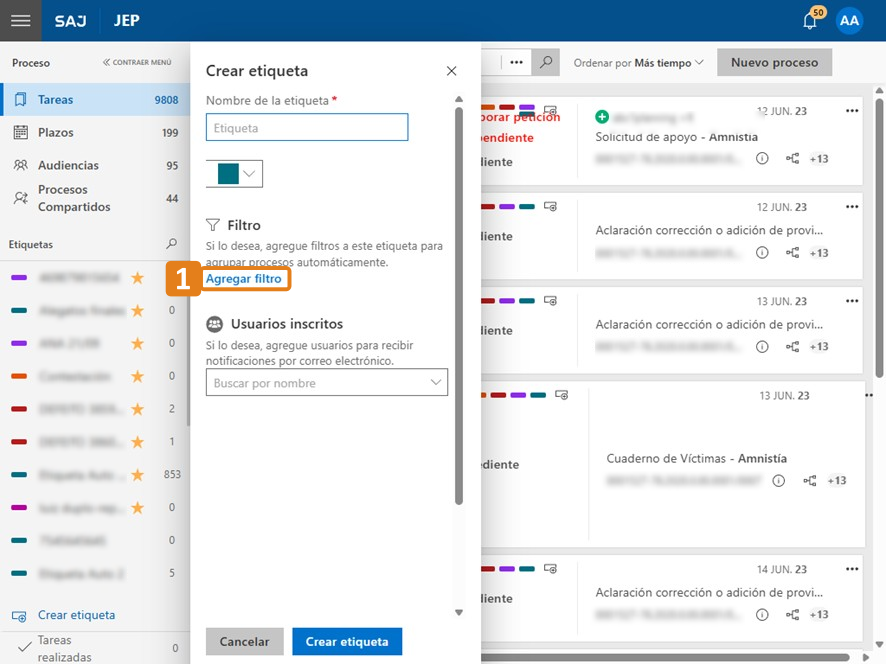
Task: Open the hamburger main menu
Action: pos(20,20)
